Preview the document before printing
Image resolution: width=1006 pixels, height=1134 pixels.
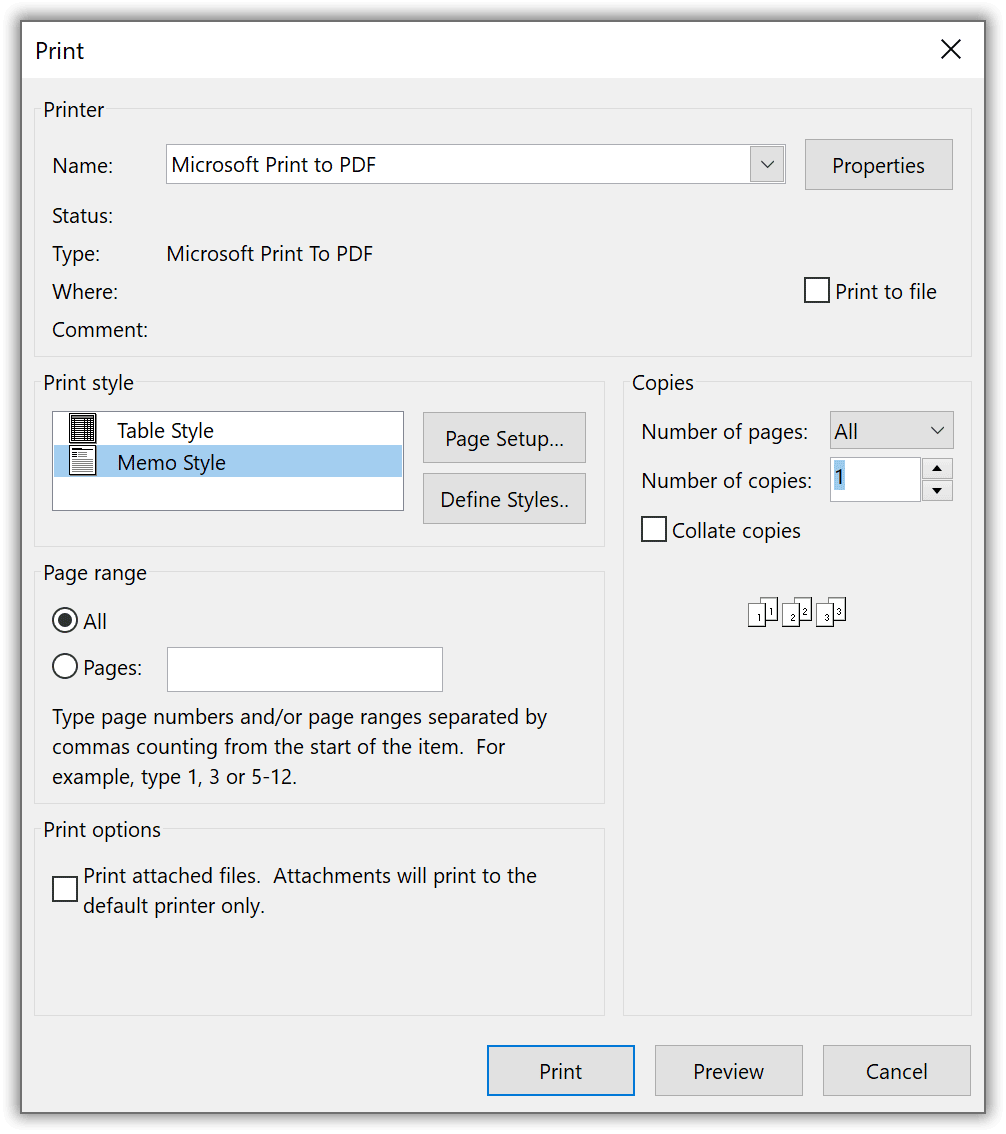[x=728, y=1070]
